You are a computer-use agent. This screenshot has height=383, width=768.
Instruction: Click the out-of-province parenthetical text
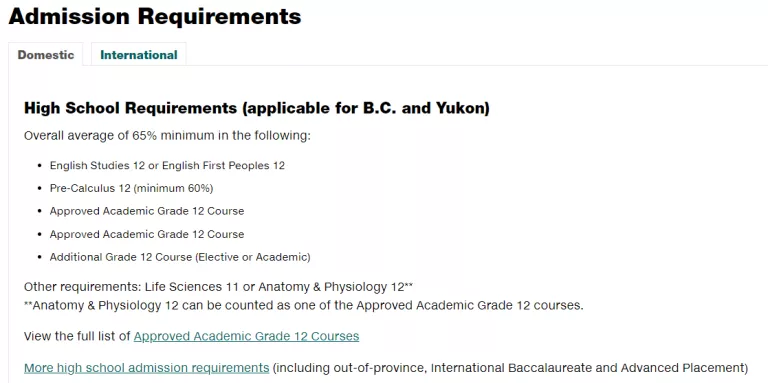[510, 368]
